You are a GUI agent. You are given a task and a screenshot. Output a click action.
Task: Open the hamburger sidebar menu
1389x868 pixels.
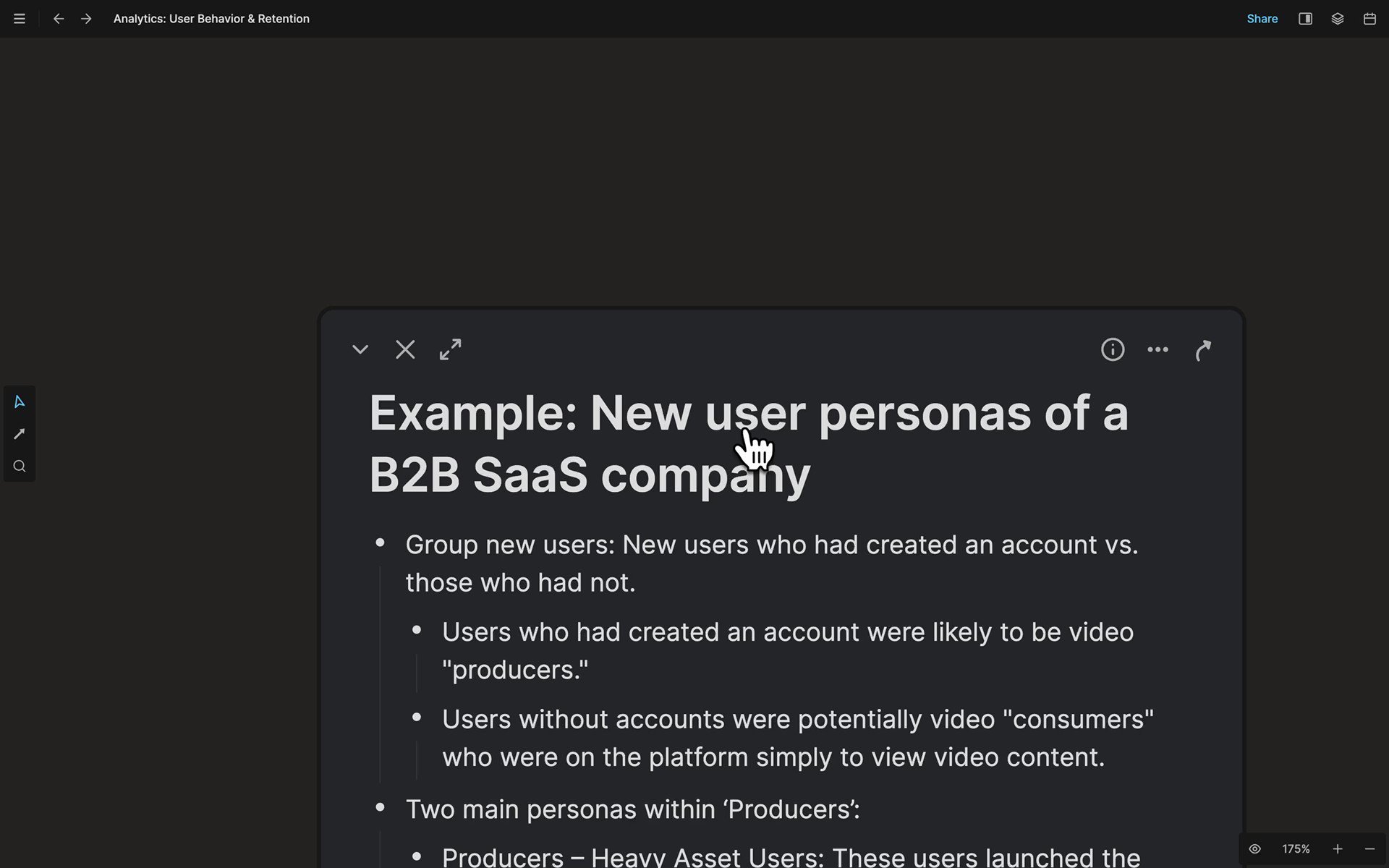click(x=20, y=19)
